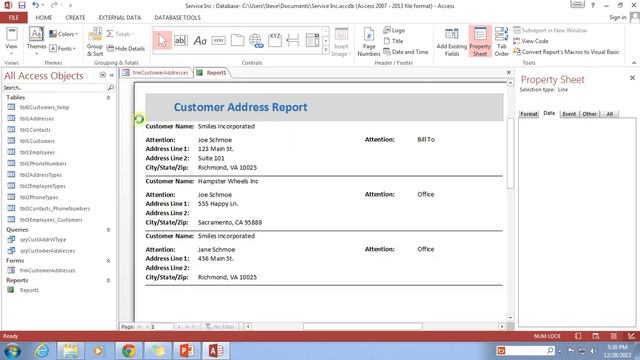
Task: Open the Colors dropdown
Action: point(63,34)
